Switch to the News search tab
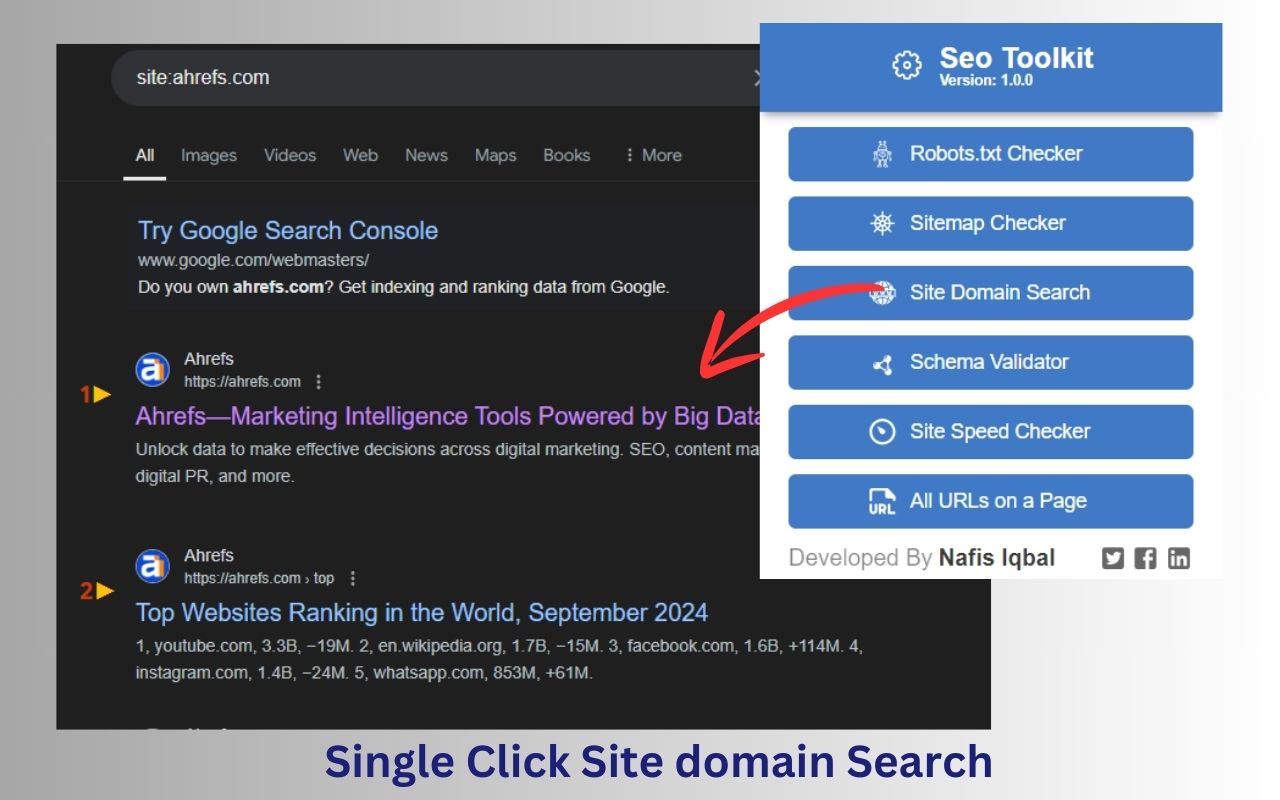 click(x=426, y=155)
